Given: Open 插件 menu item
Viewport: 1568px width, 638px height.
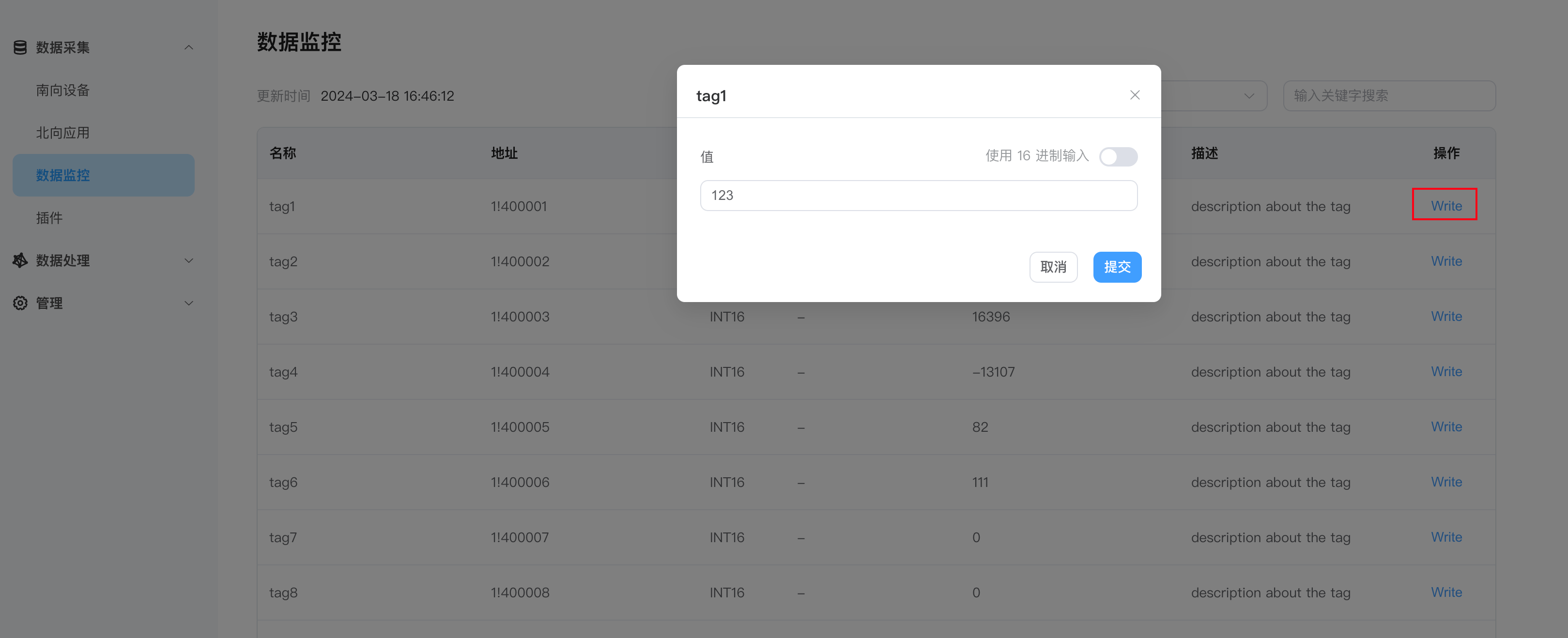Looking at the screenshot, I should click(x=49, y=218).
